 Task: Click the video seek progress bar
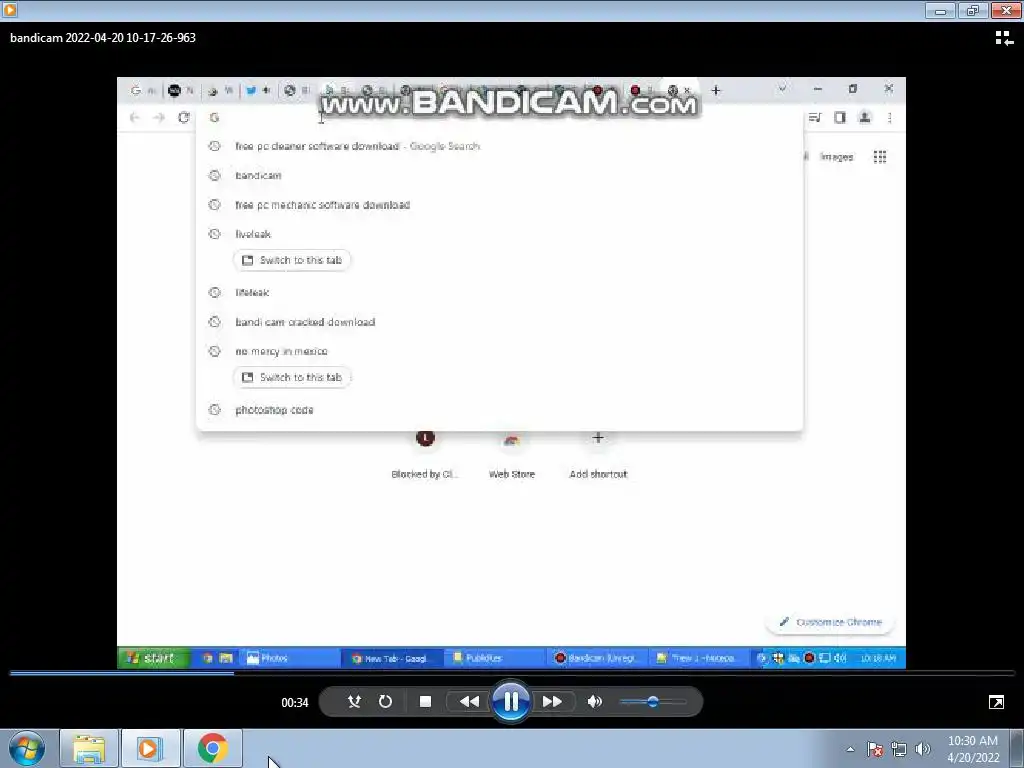click(x=512, y=673)
